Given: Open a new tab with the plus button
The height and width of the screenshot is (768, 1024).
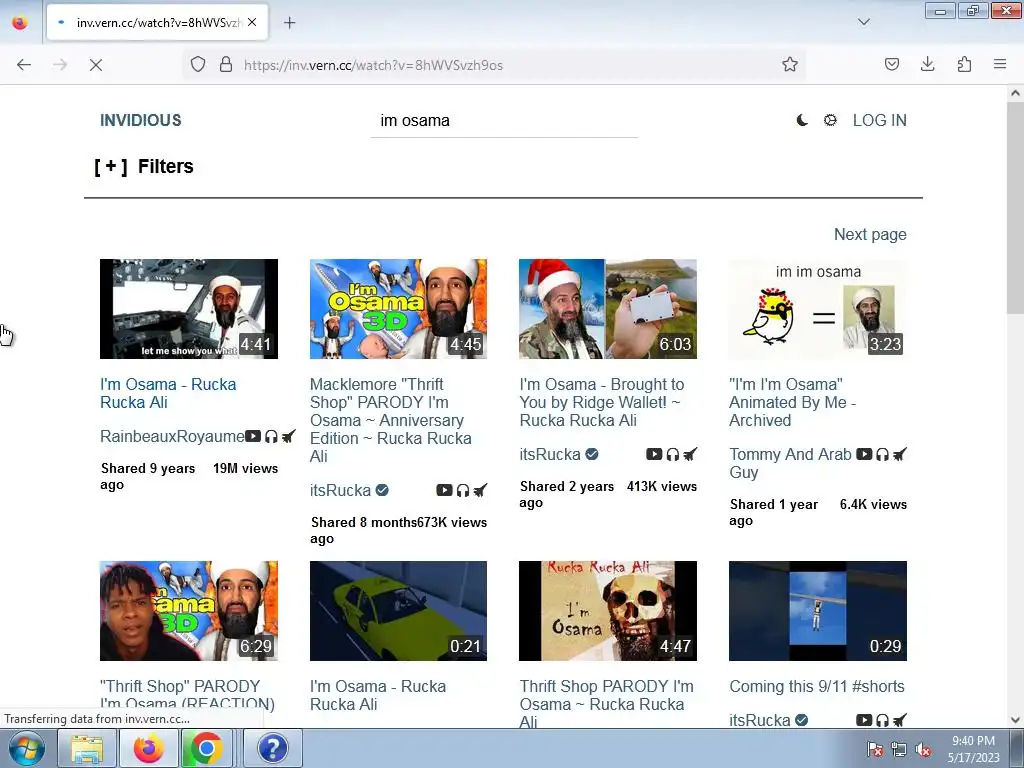Looking at the screenshot, I should pyautogui.click(x=289, y=23).
